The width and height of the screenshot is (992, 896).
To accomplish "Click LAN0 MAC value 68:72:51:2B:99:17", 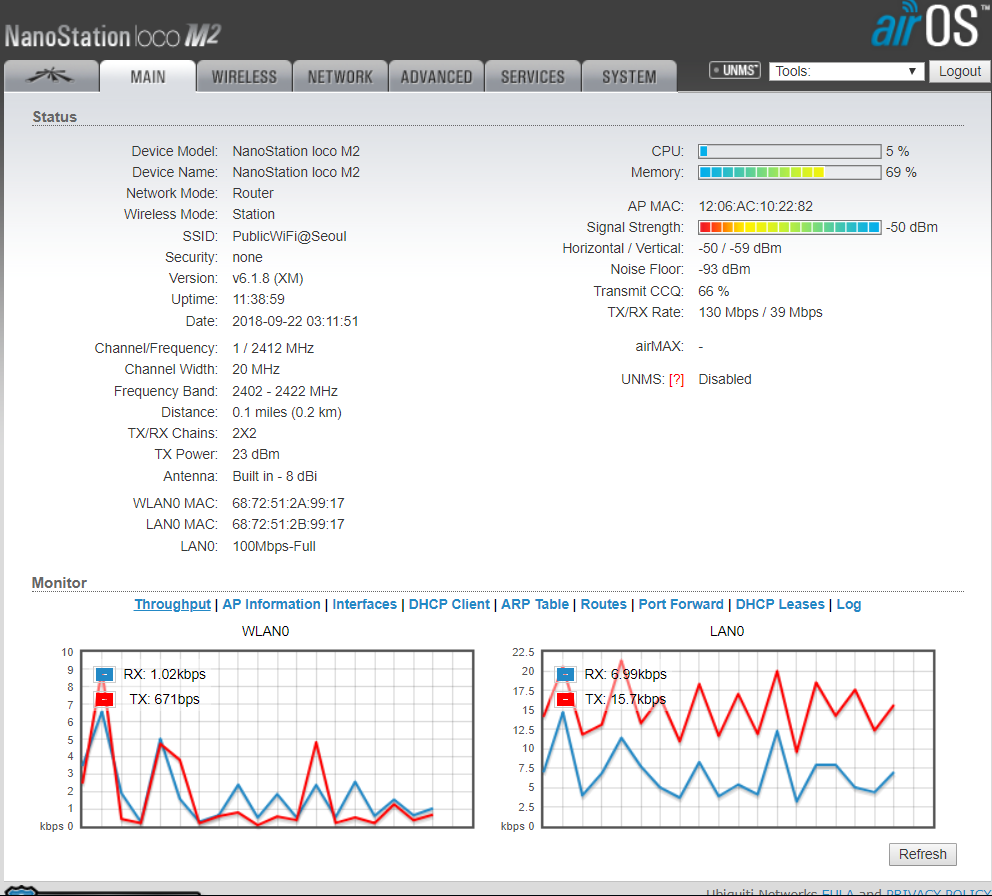I will point(288,525).
